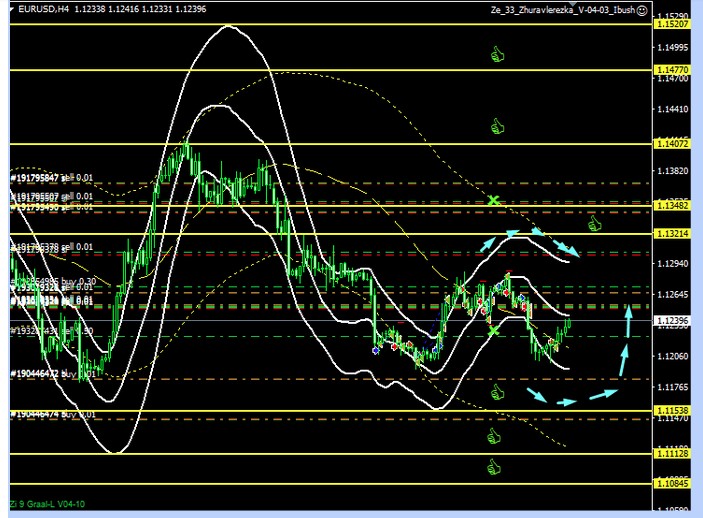Click the thumbs-up icon just above the 1.11128 line
703x518 pixels.
click(x=493, y=436)
